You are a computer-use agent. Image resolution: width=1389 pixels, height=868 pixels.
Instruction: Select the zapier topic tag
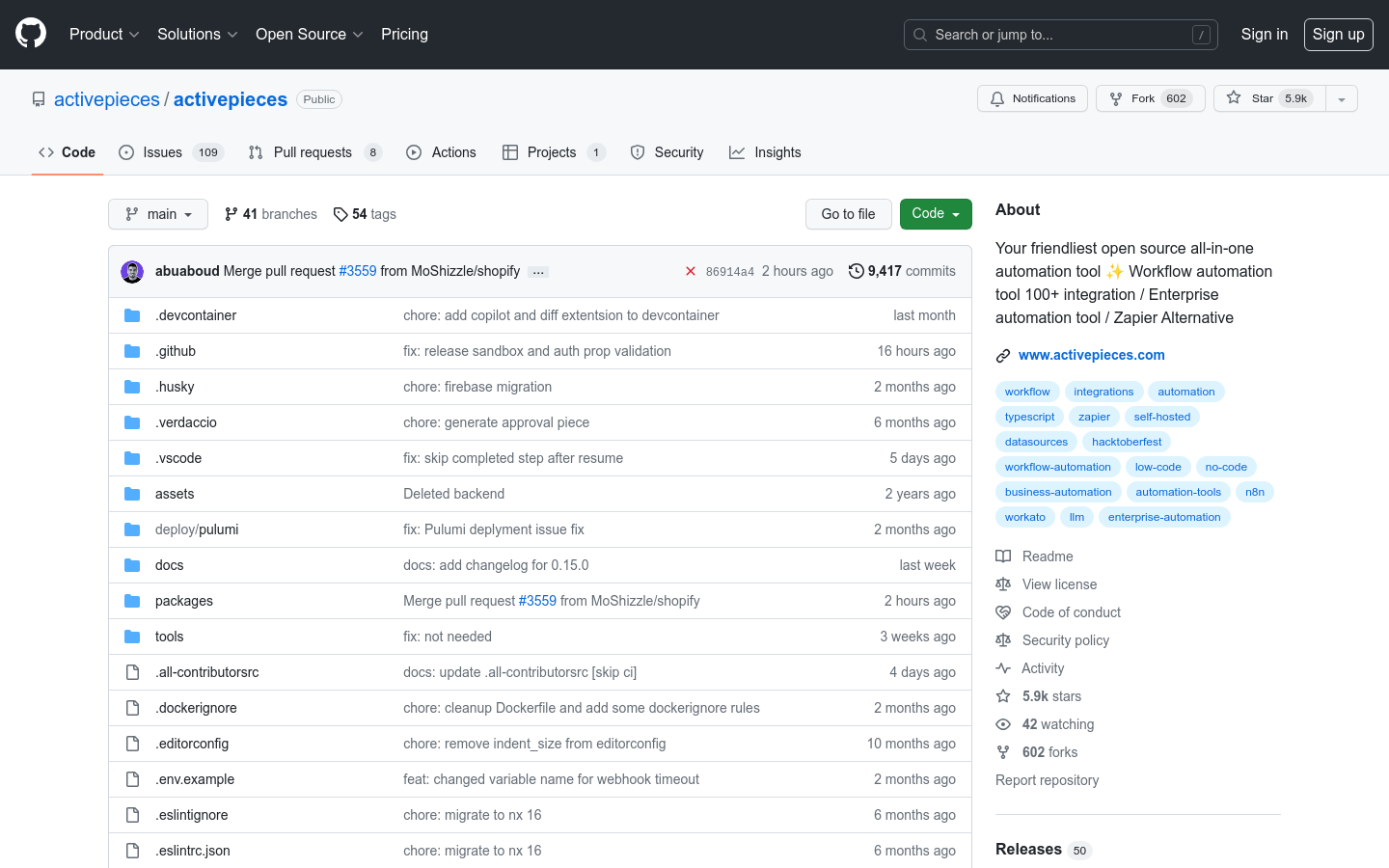[1094, 417]
